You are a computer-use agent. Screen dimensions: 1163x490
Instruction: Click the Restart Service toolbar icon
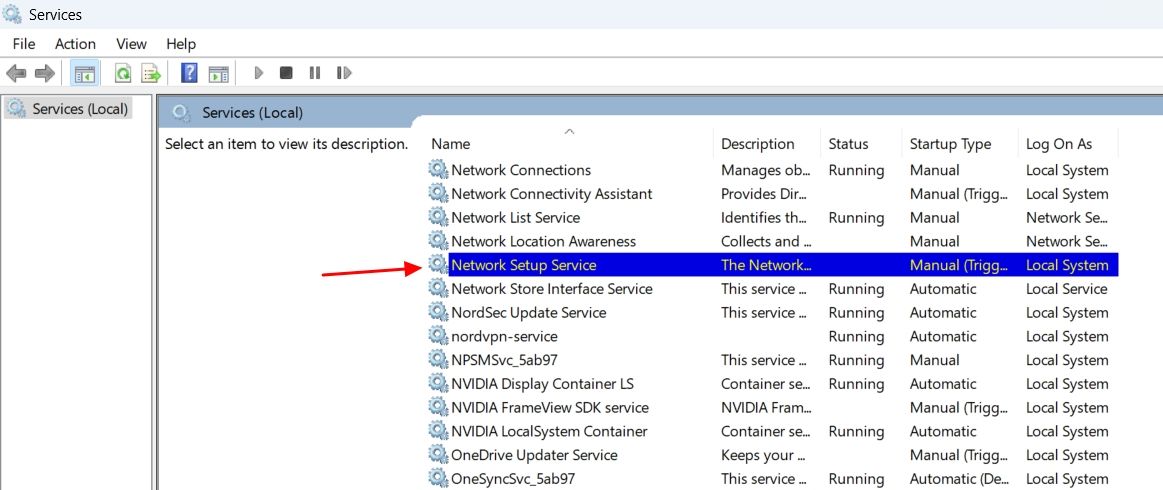(x=343, y=73)
